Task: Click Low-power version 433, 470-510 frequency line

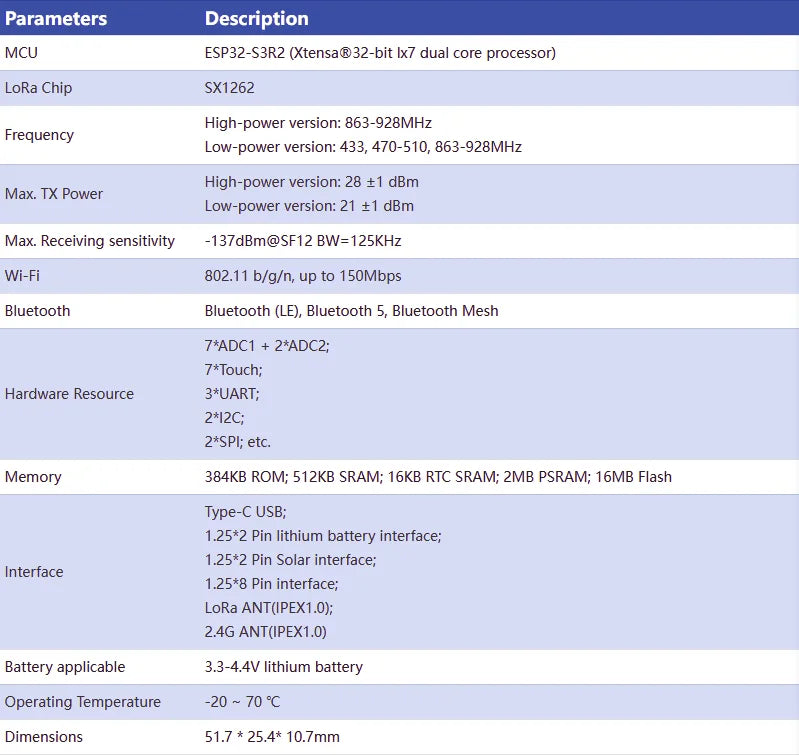Action: click(x=363, y=147)
